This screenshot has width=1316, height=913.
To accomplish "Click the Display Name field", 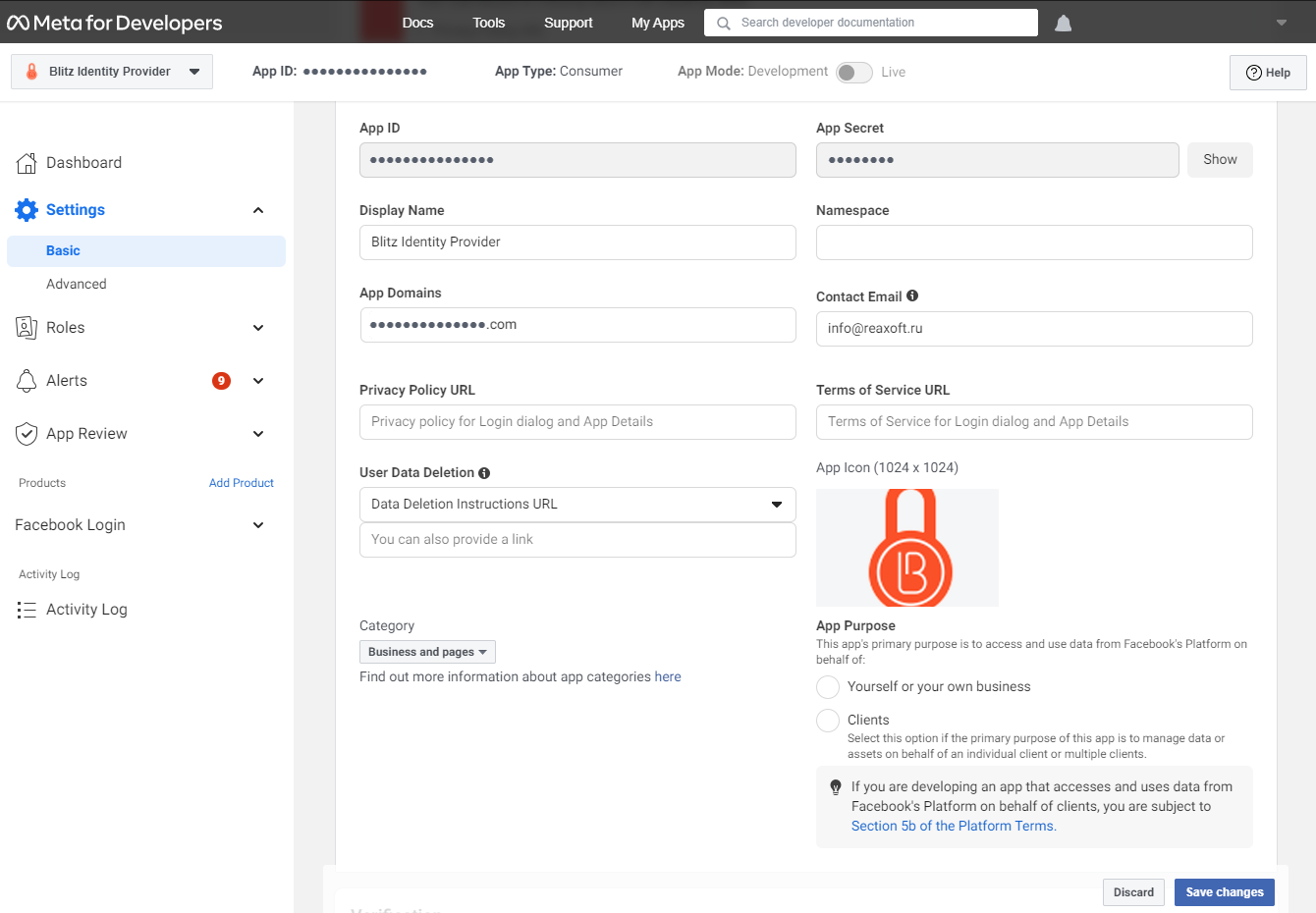I will tap(577, 242).
